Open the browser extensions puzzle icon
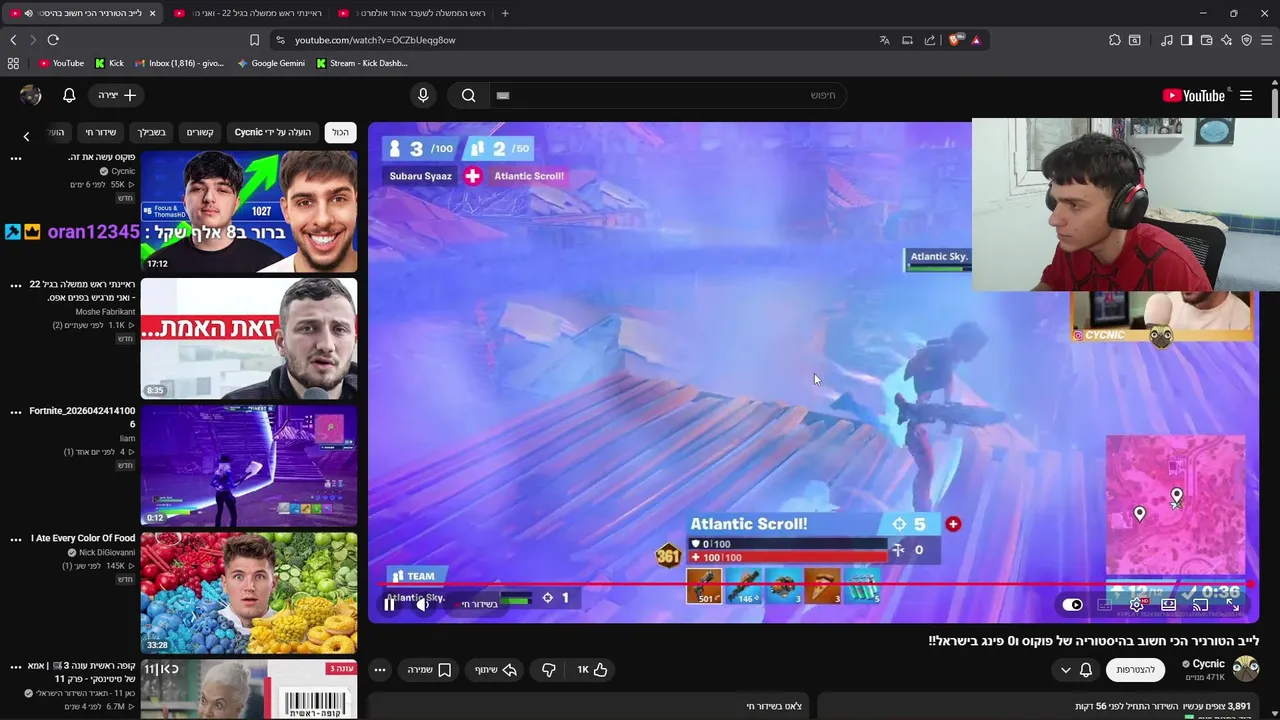Viewport: 1280px width, 720px height. (x=1114, y=40)
